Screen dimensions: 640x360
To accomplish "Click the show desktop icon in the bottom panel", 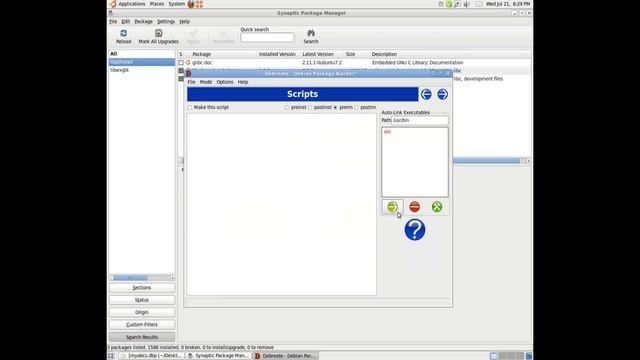I will pos(111,356).
